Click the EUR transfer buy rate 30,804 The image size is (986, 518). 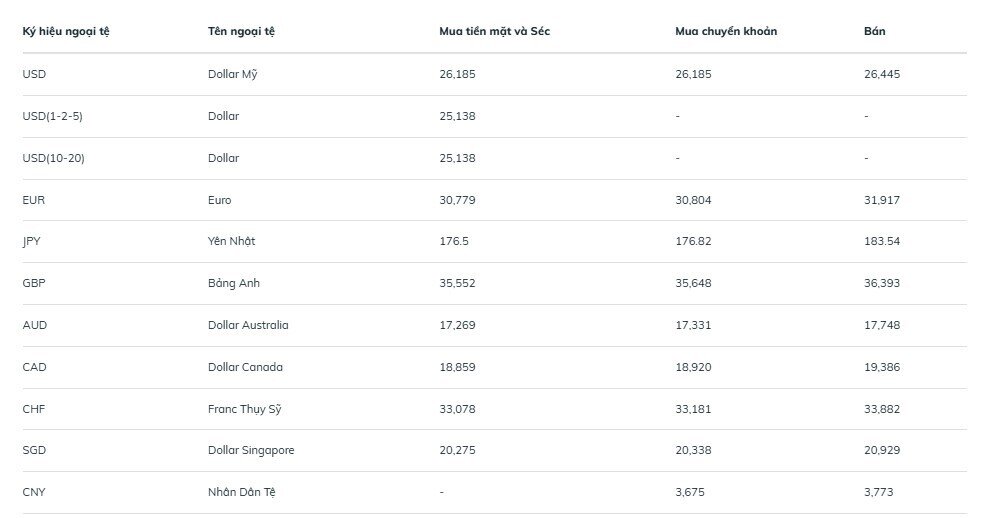coord(693,200)
